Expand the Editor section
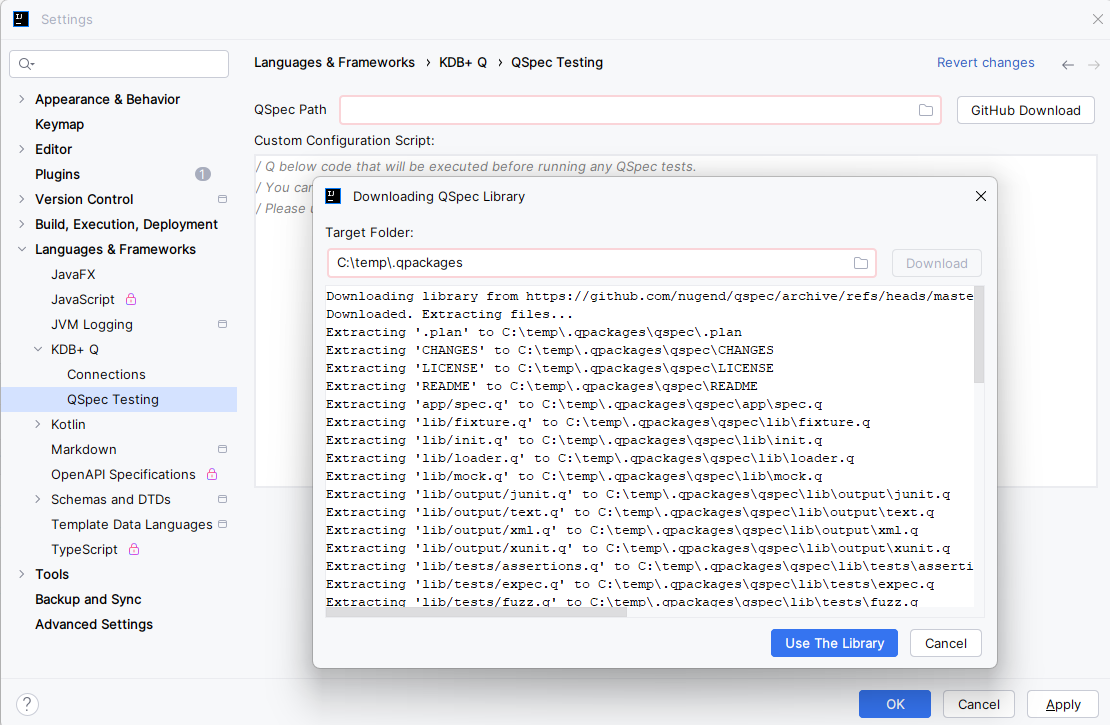Viewport: 1110px width, 725px height. coord(21,149)
